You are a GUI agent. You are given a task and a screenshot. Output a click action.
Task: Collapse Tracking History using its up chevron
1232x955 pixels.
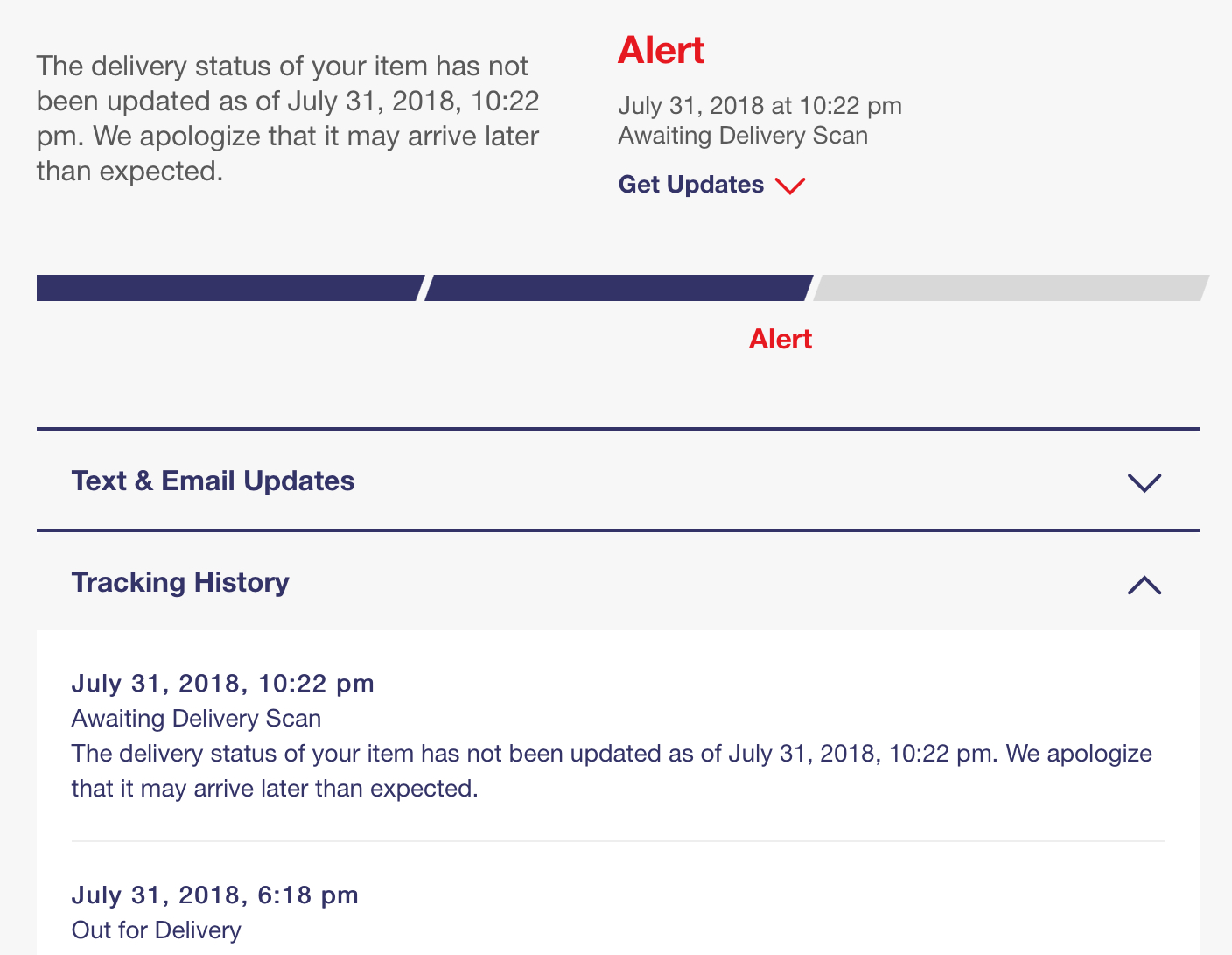1144,585
